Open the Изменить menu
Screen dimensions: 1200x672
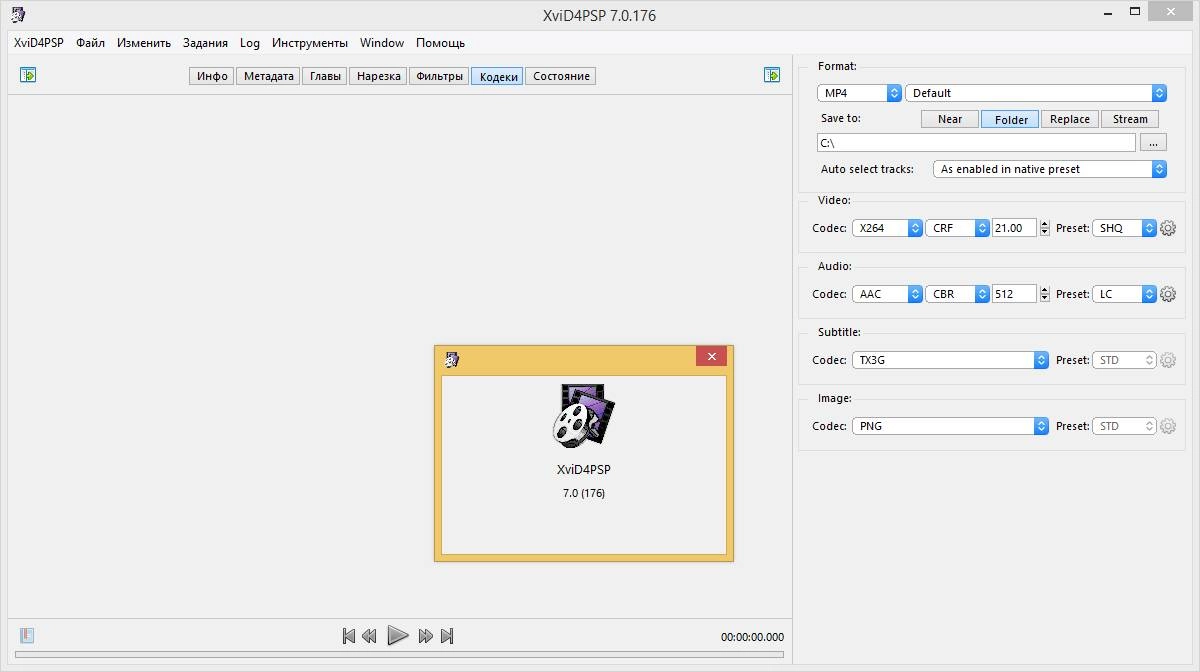[x=144, y=43]
